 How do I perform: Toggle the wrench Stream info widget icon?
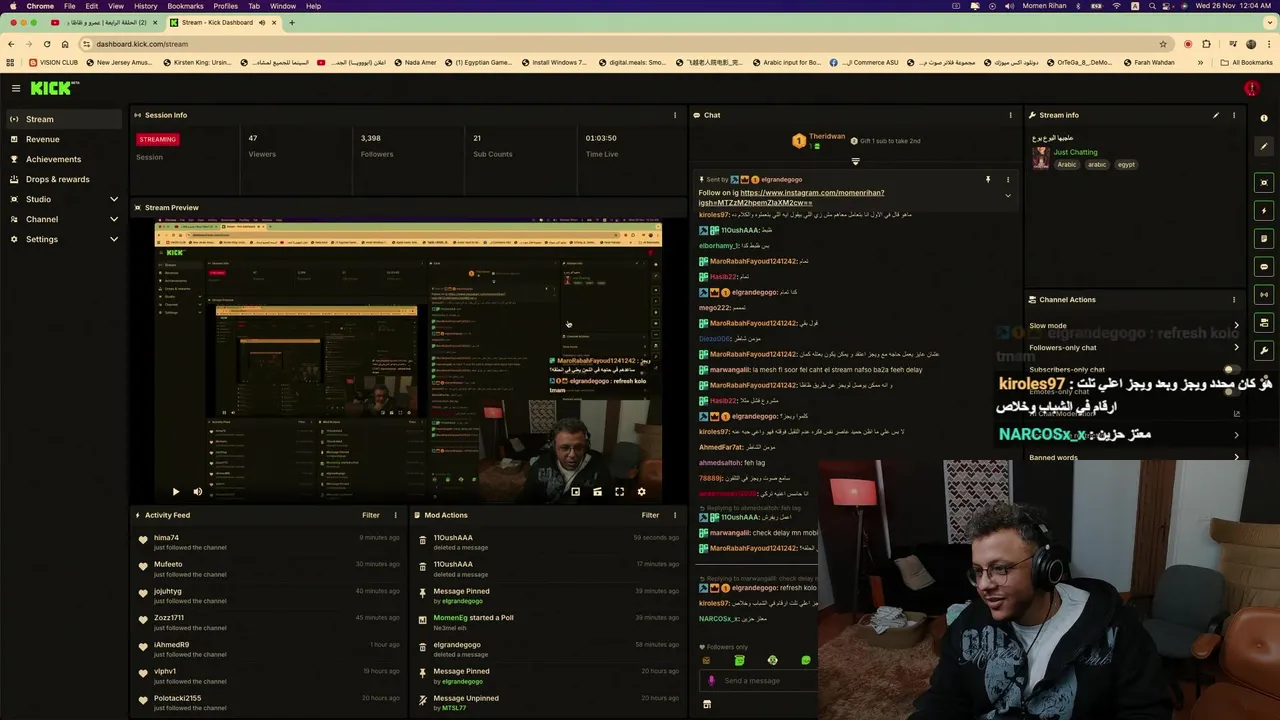pos(1264,351)
